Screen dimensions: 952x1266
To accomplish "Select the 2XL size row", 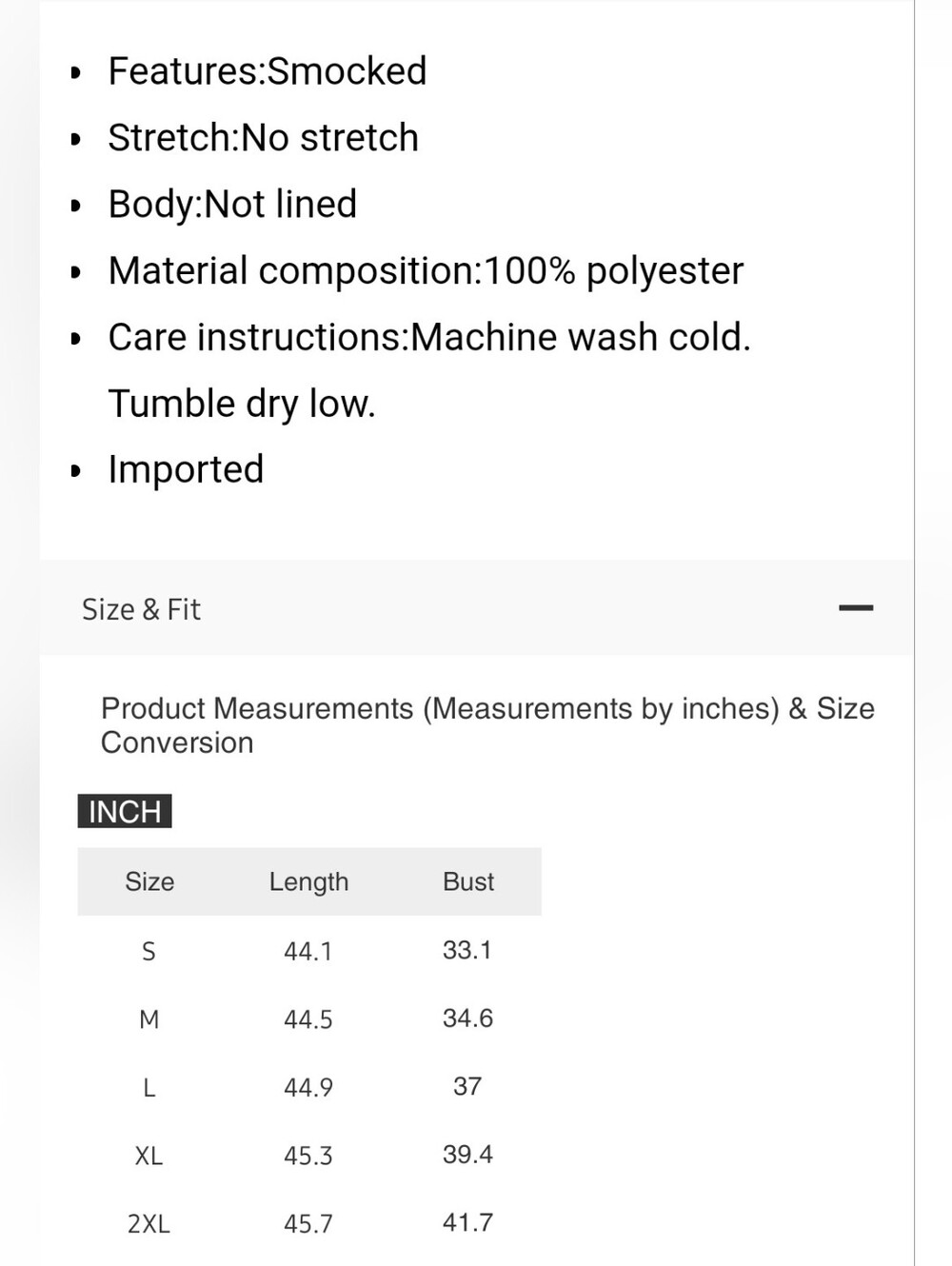I will [x=309, y=1223].
